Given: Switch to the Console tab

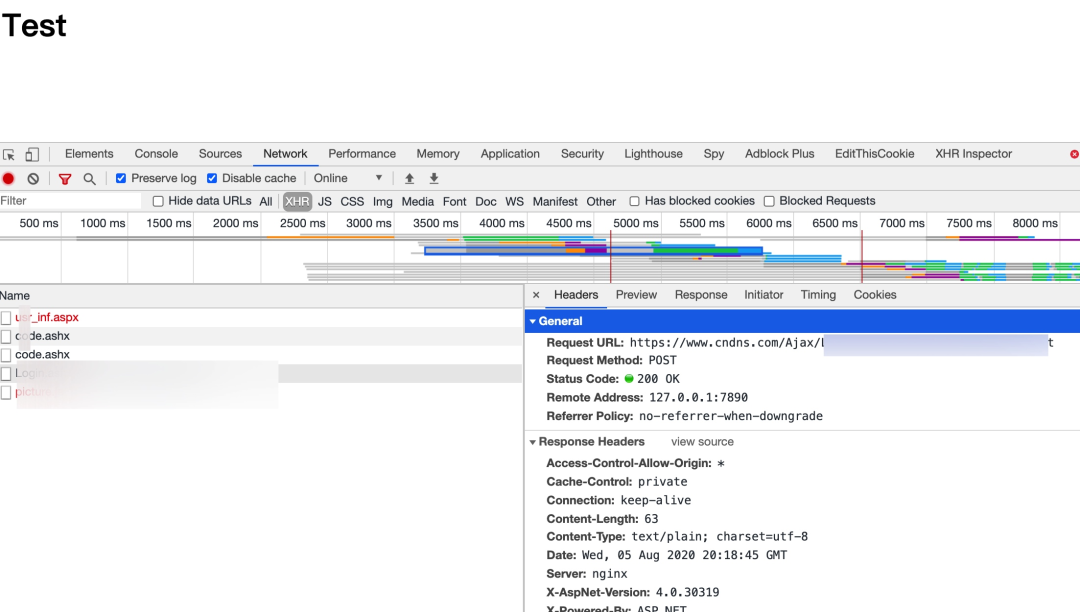Looking at the screenshot, I should [156, 154].
